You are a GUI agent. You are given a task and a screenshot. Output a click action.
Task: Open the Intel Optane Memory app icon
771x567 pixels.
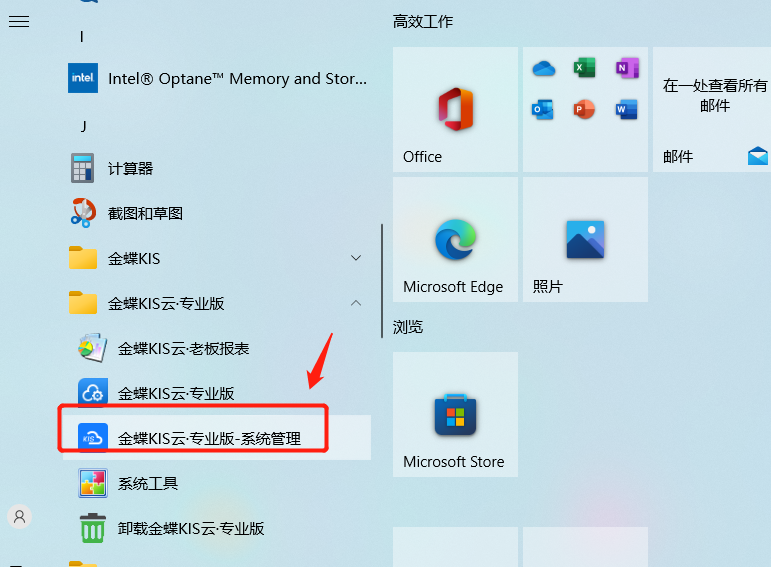click(83, 78)
